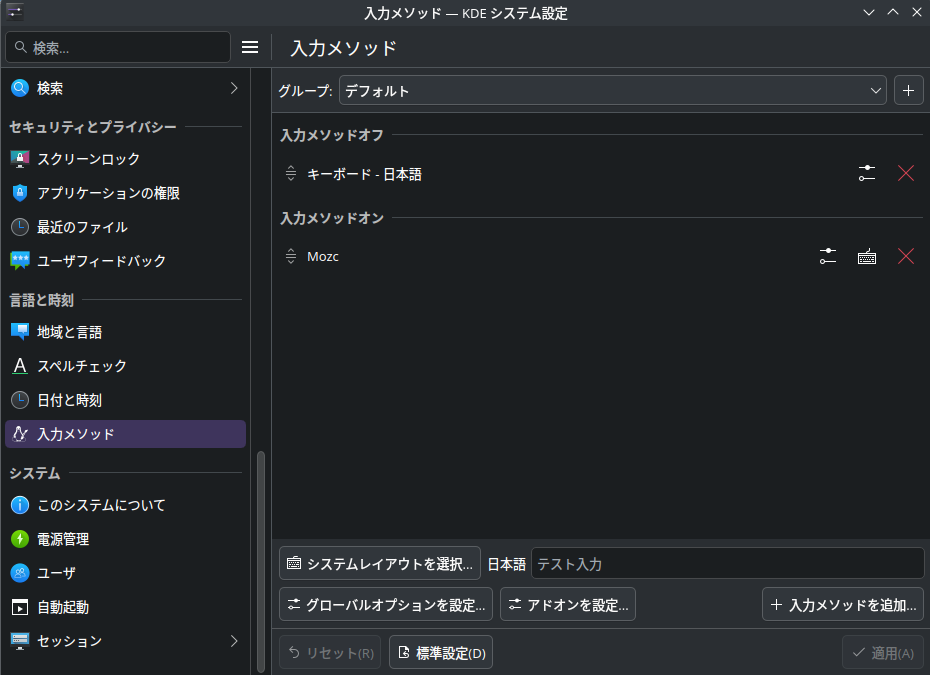930x675 pixels.
Task: Remove キーボード - 日本語 input method
Action: point(906,173)
